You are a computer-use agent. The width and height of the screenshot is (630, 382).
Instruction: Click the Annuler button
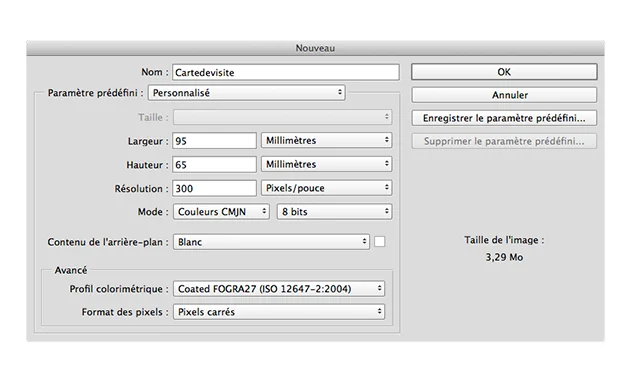pos(504,95)
